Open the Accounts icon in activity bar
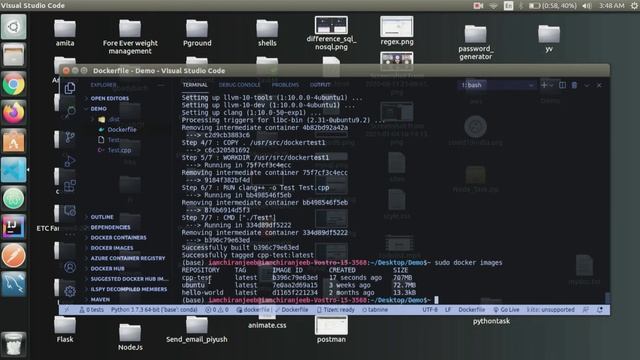The image size is (640, 360). point(70,267)
